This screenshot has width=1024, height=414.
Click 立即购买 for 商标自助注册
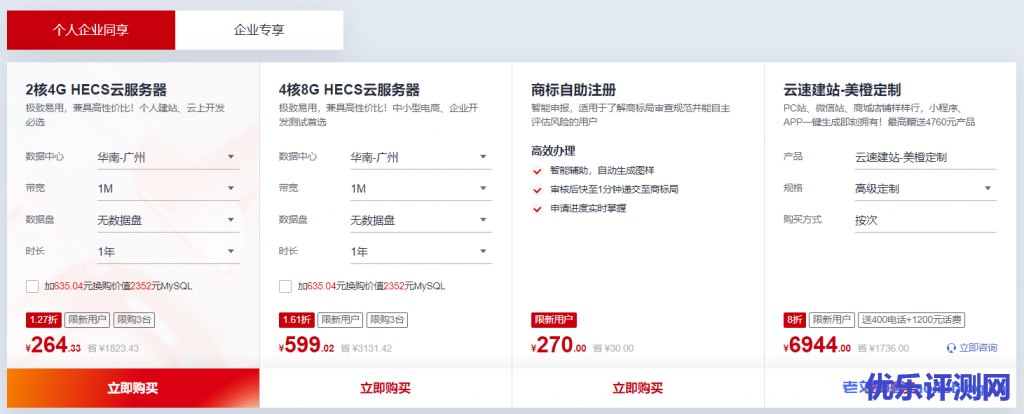point(638,388)
